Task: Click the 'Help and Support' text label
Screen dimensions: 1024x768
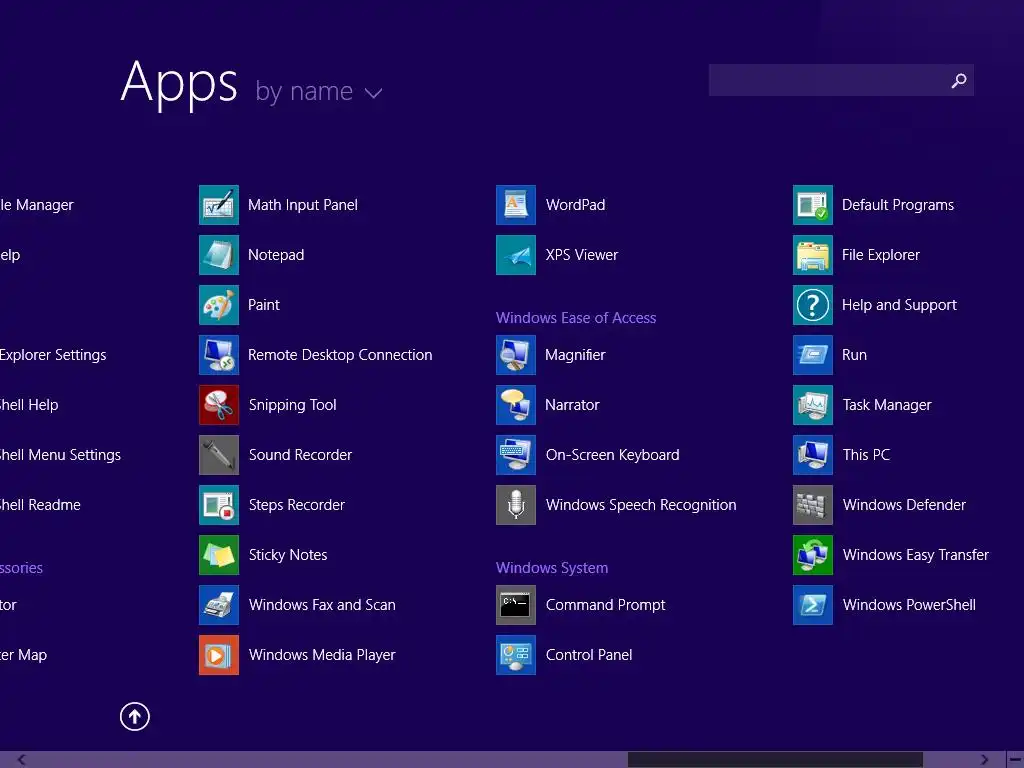Action: point(899,305)
